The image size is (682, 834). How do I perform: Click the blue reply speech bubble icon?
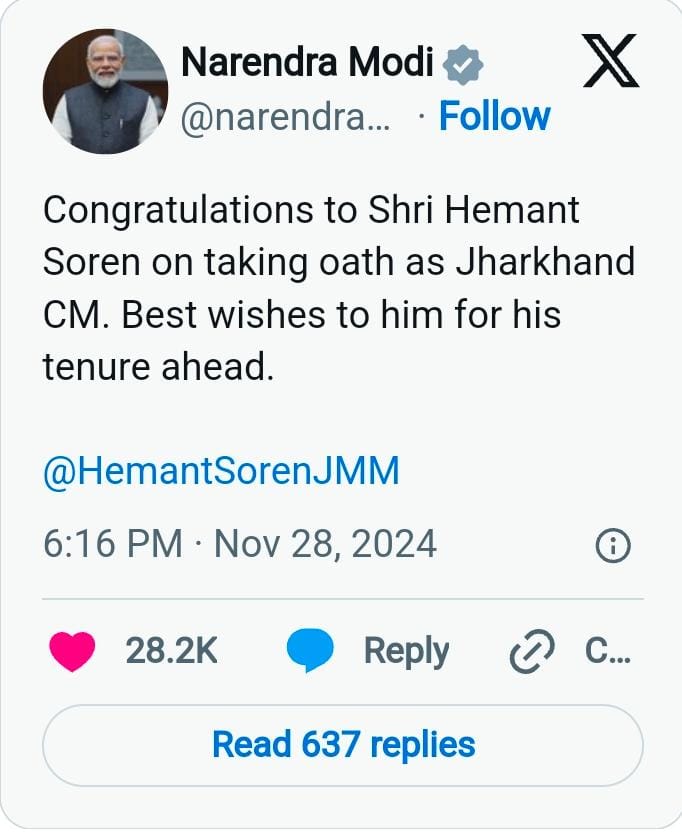point(310,650)
